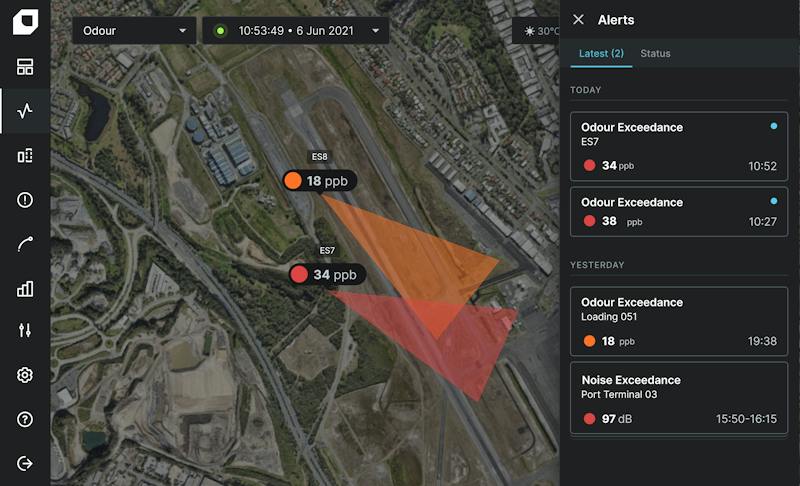Click the TODAY section heading
800x486 pixels.
586,90
